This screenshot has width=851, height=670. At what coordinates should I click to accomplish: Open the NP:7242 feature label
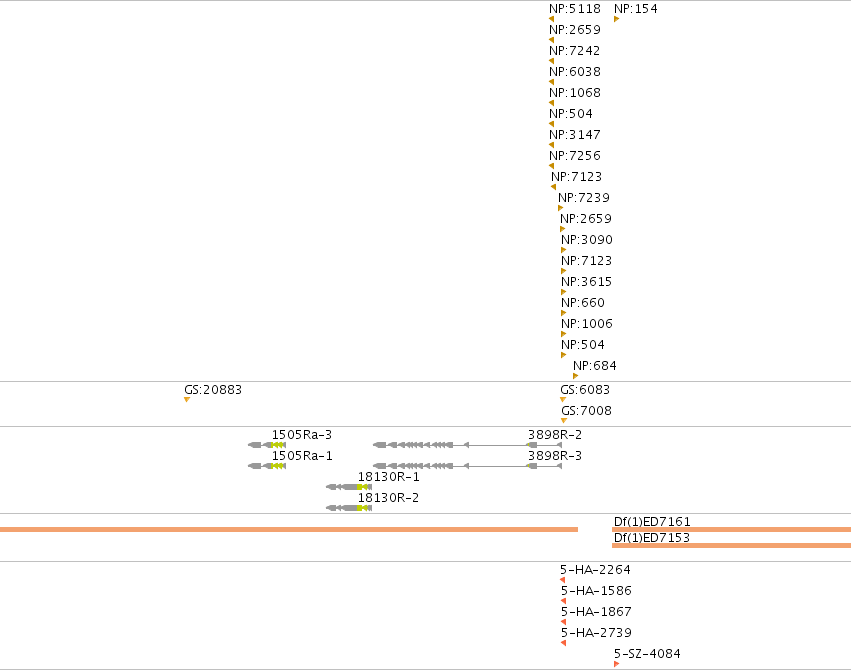click(x=574, y=50)
